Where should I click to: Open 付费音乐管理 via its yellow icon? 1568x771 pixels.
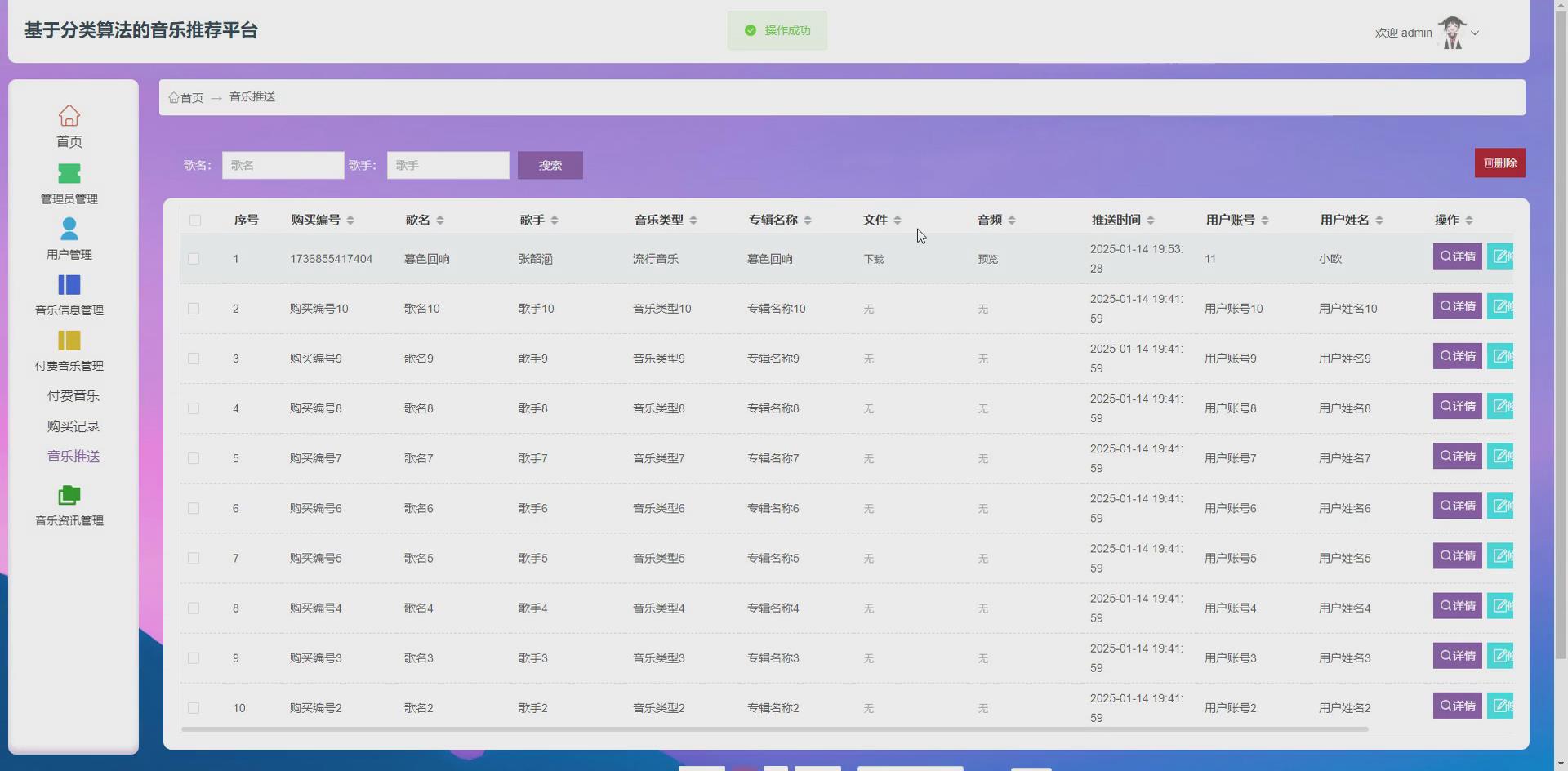click(x=69, y=341)
